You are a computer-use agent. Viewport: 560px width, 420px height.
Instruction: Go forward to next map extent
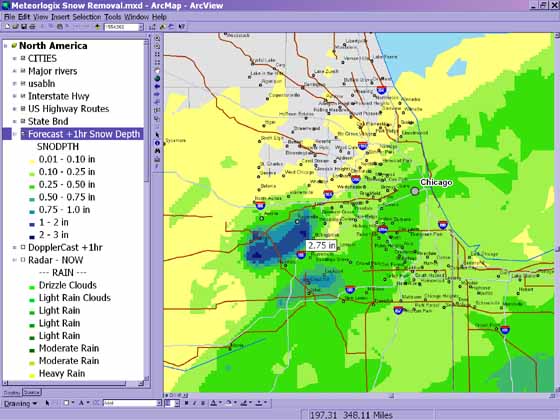(x=157, y=94)
